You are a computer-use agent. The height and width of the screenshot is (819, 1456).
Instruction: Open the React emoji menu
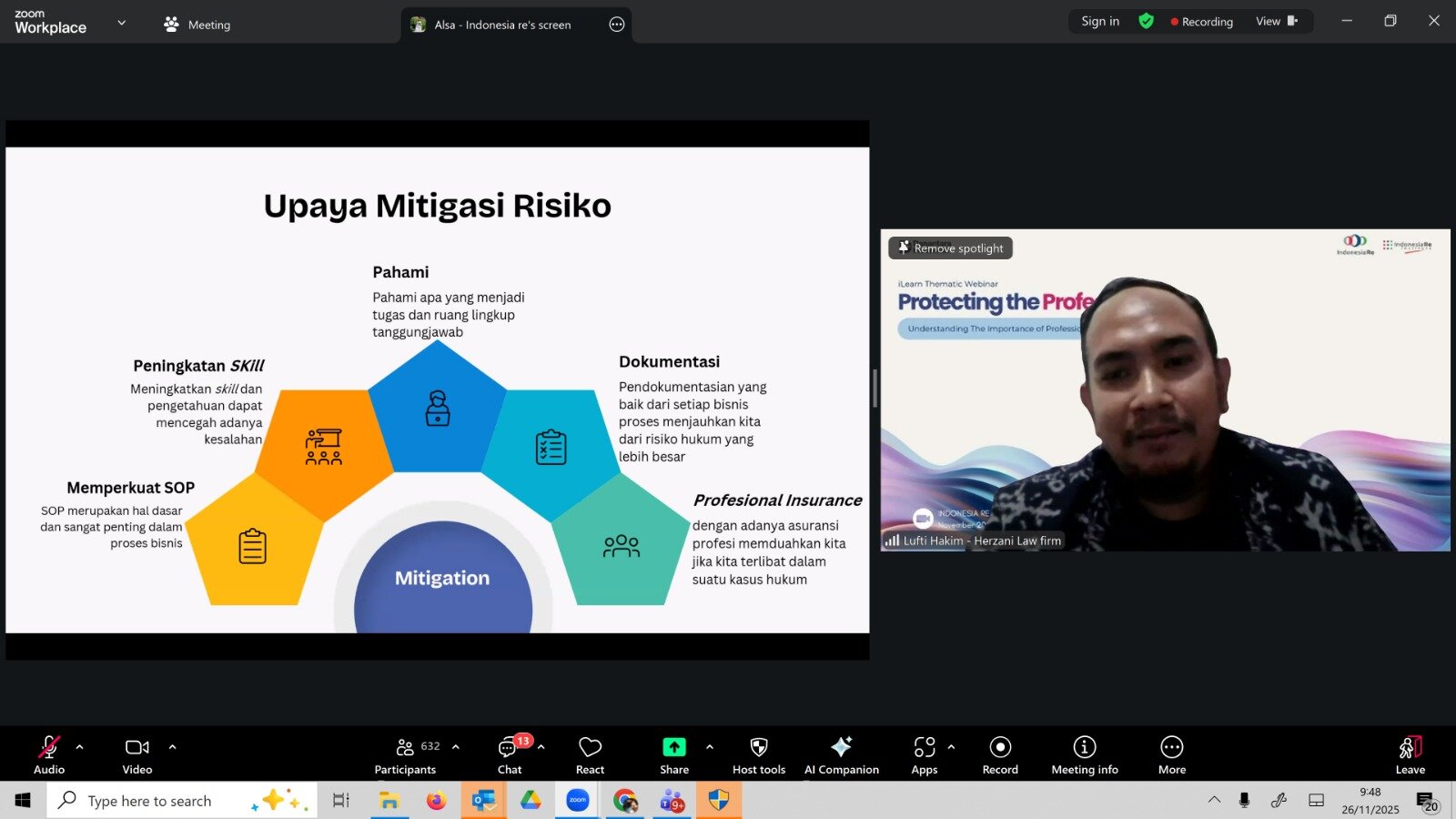coord(590,754)
